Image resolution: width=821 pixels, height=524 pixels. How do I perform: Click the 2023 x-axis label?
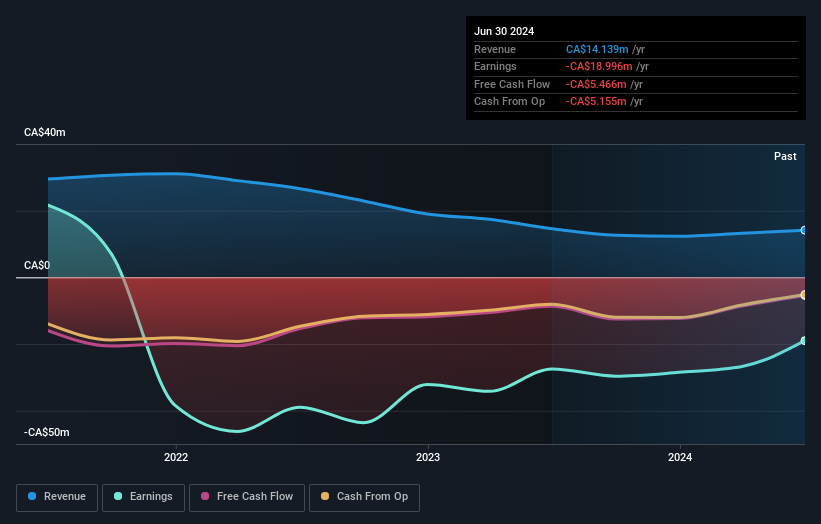[428, 457]
